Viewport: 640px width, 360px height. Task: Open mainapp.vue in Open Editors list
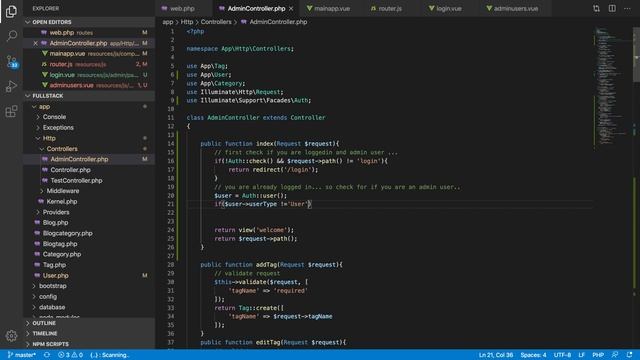(89, 54)
